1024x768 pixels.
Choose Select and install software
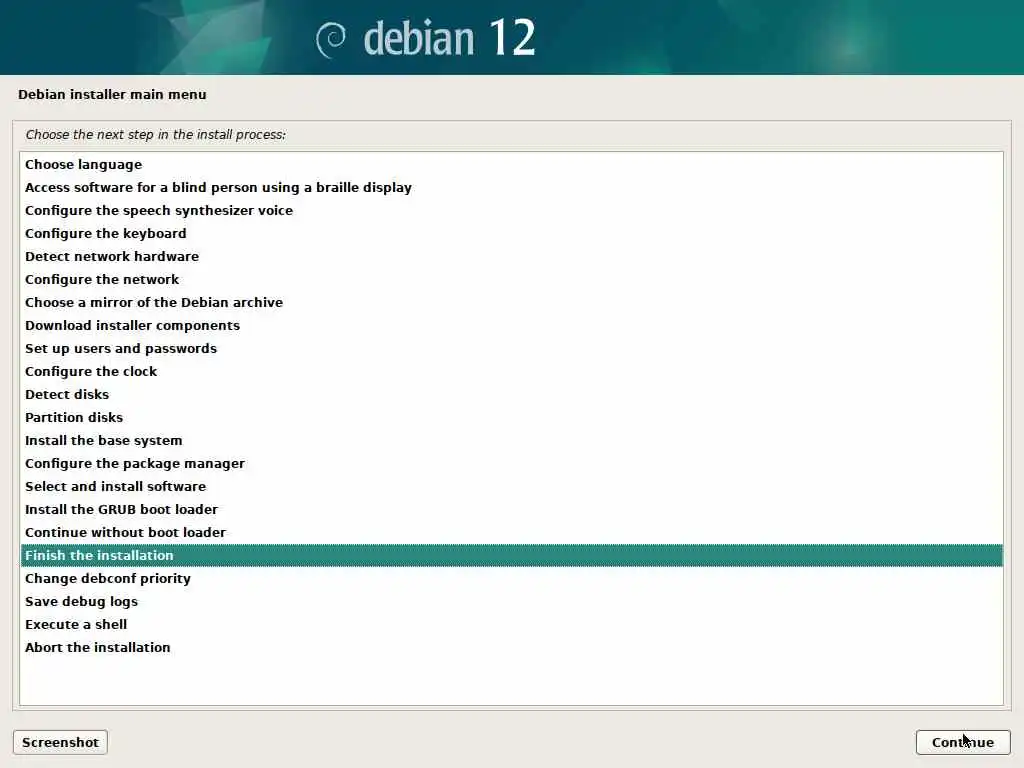(x=511, y=487)
